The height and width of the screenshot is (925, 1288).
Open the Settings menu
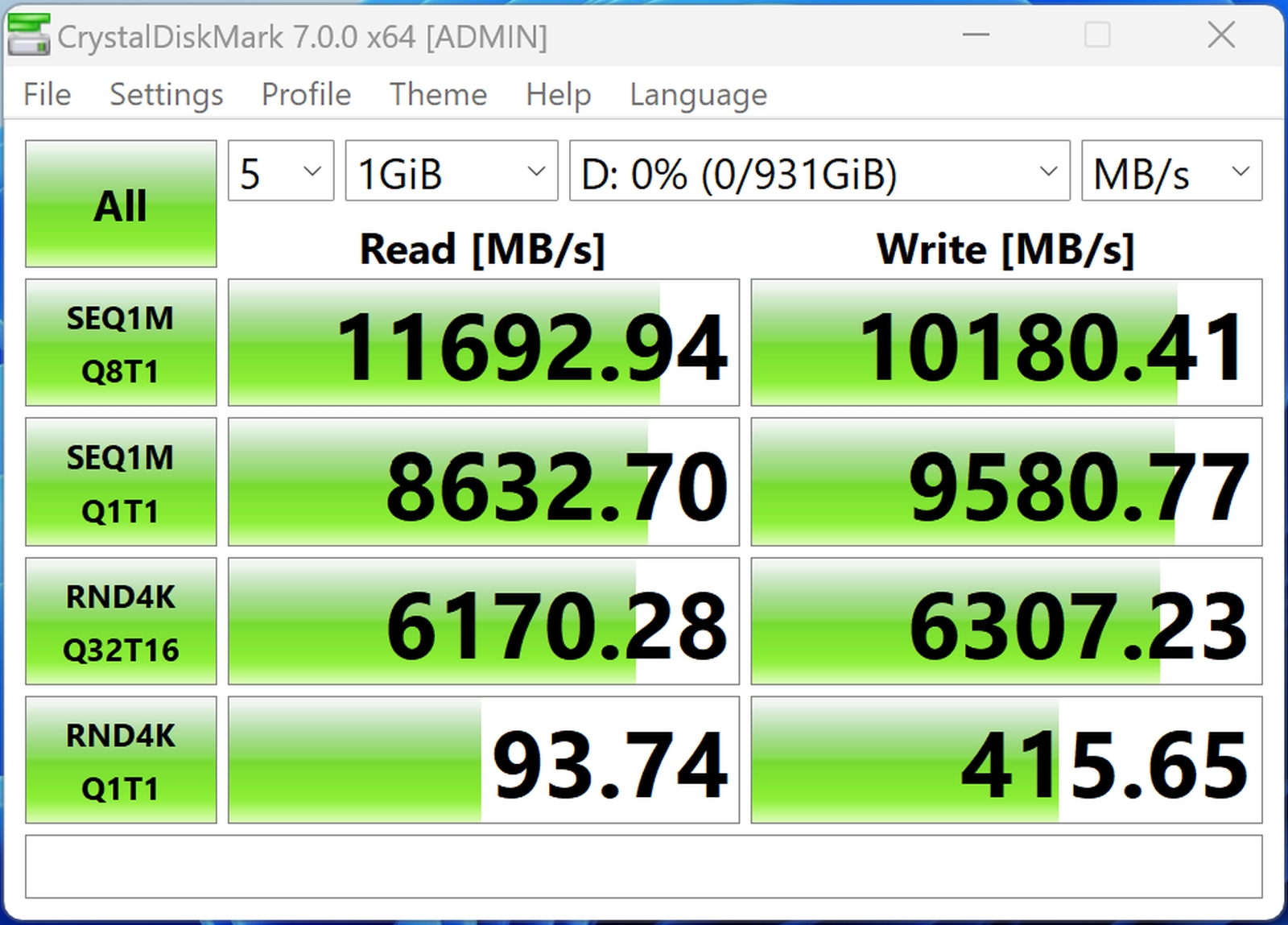click(x=167, y=95)
